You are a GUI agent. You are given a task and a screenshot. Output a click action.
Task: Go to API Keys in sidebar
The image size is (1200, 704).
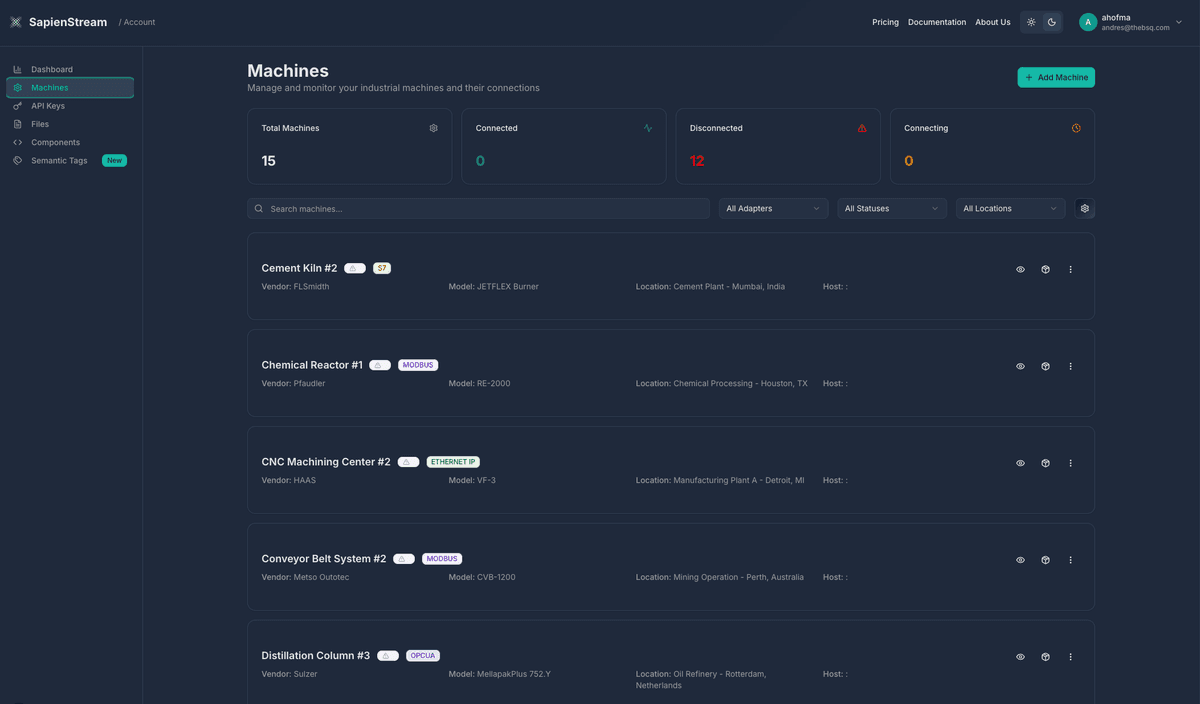click(x=48, y=106)
